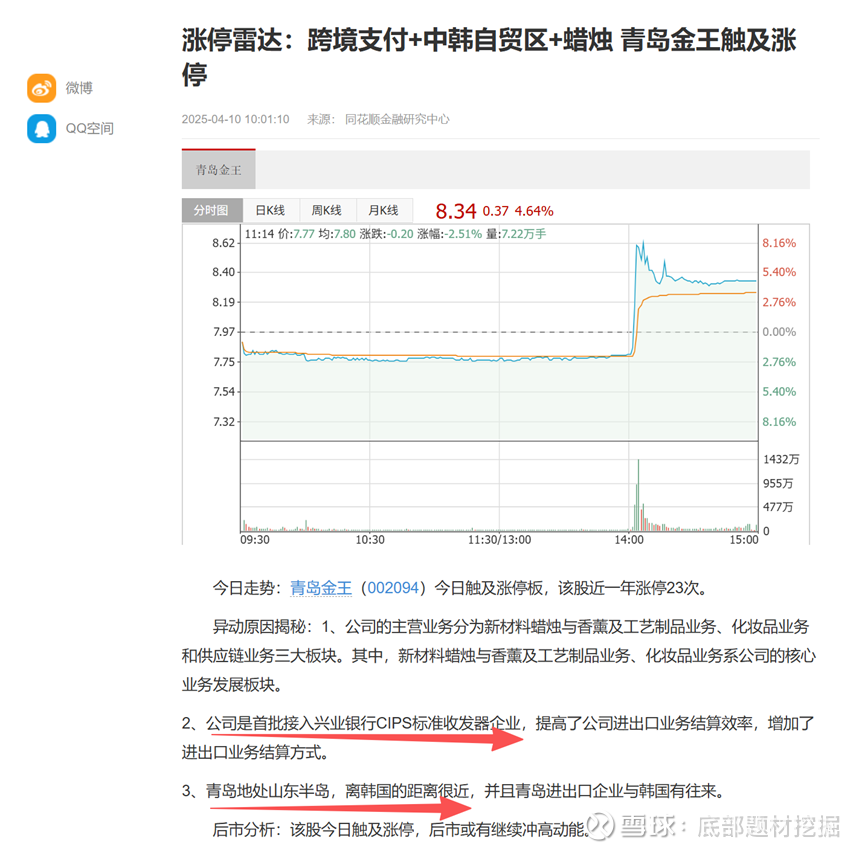Click the 14:00 time axis label
Viewport: 865px width, 853px height.
[x=629, y=540]
